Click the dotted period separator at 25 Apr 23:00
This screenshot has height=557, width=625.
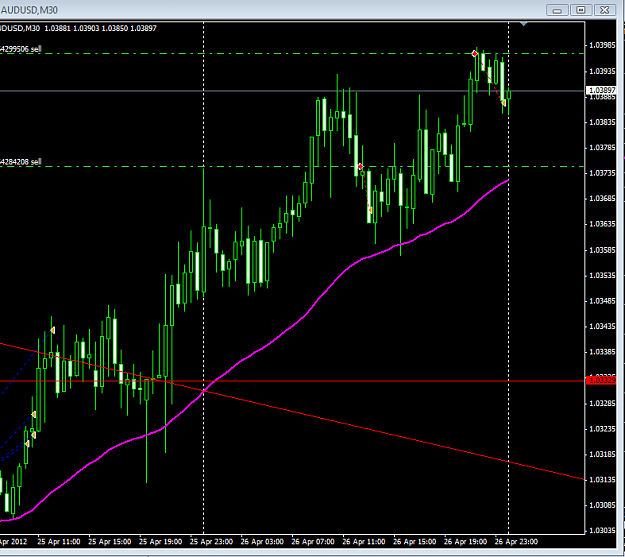pyautogui.click(x=204, y=279)
